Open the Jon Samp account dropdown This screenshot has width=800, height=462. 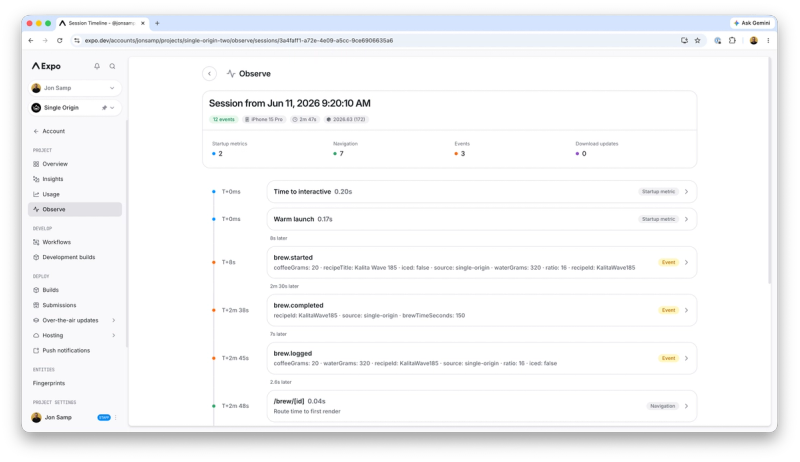(x=74, y=88)
